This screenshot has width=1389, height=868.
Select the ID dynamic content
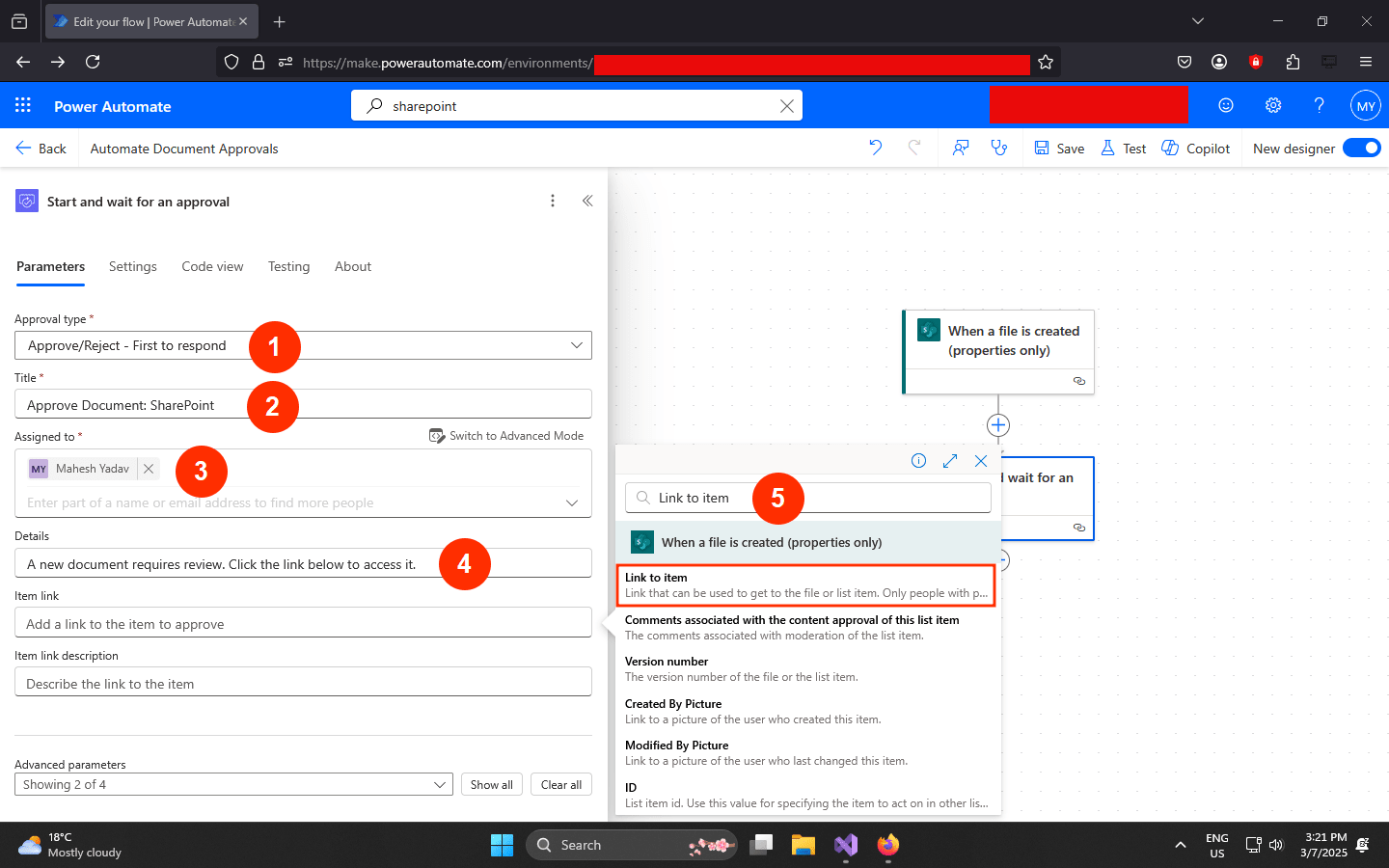(x=806, y=795)
